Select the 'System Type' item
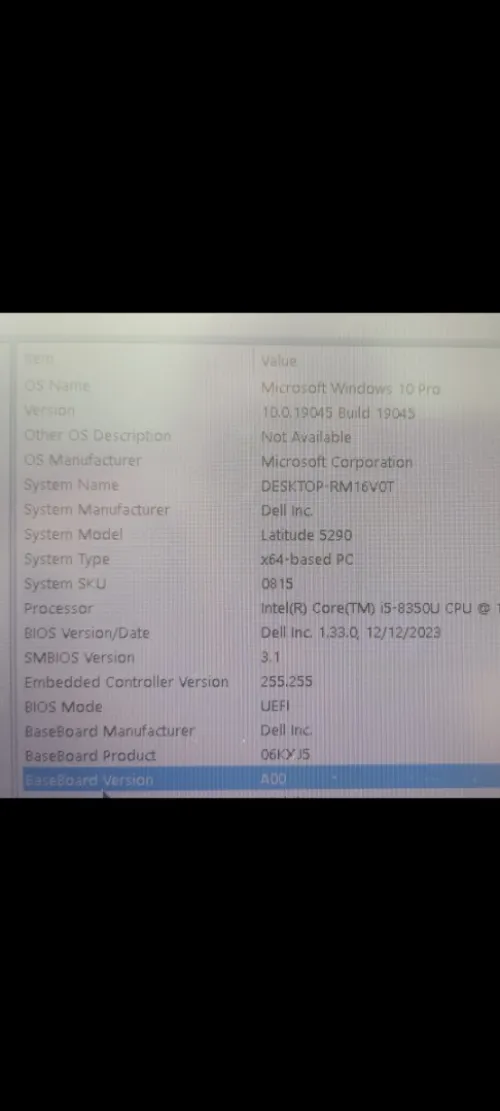Viewport: 500px width, 1111px height. (x=67, y=559)
